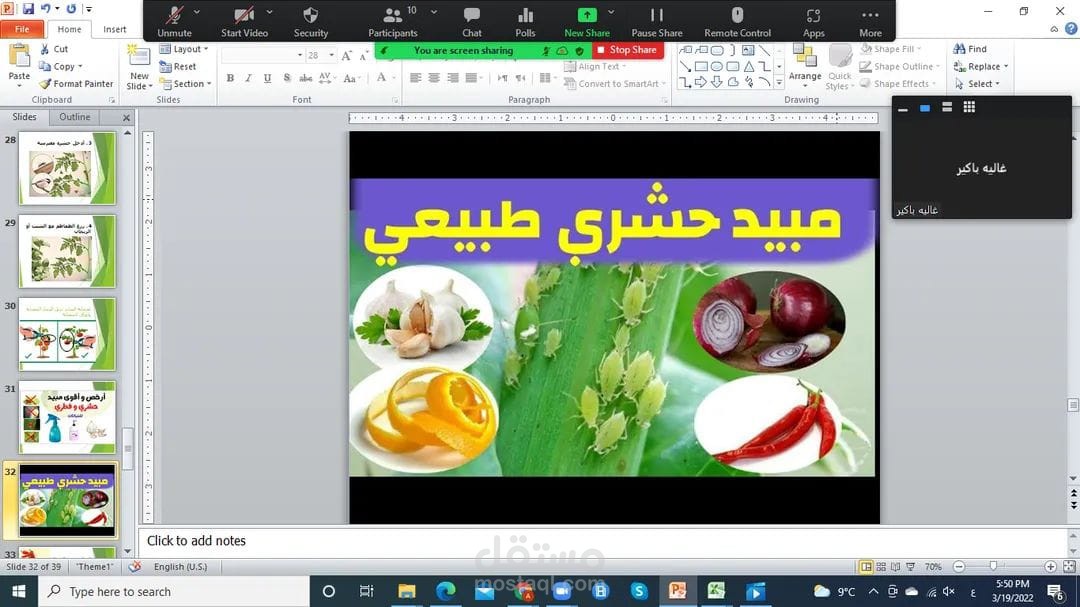The image size is (1080, 607).
Task: Click zoom in plus button
Action: point(1050,566)
